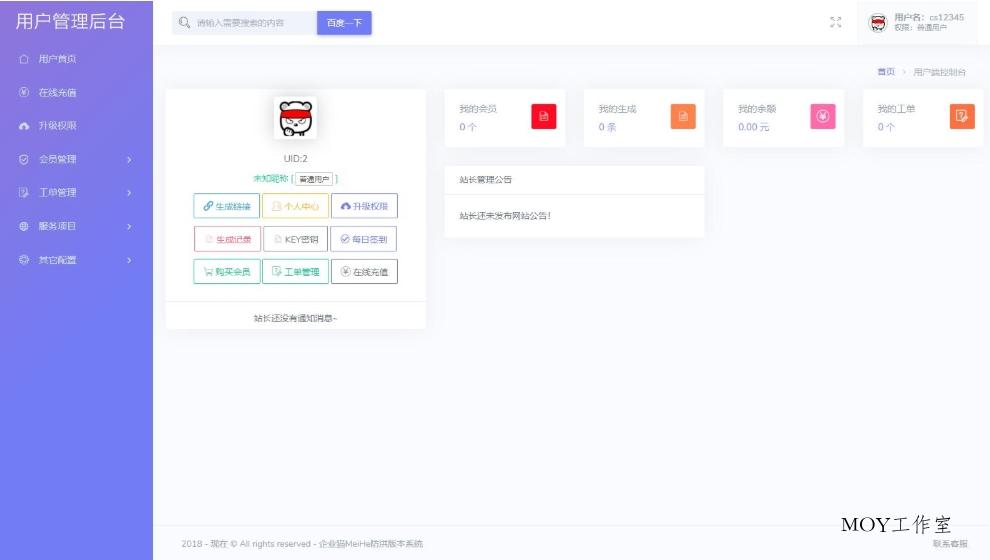This screenshot has height=560, width=990.
Task: Click the 站长还没有通知消息 text
Action: pyautogui.click(x=295, y=318)
